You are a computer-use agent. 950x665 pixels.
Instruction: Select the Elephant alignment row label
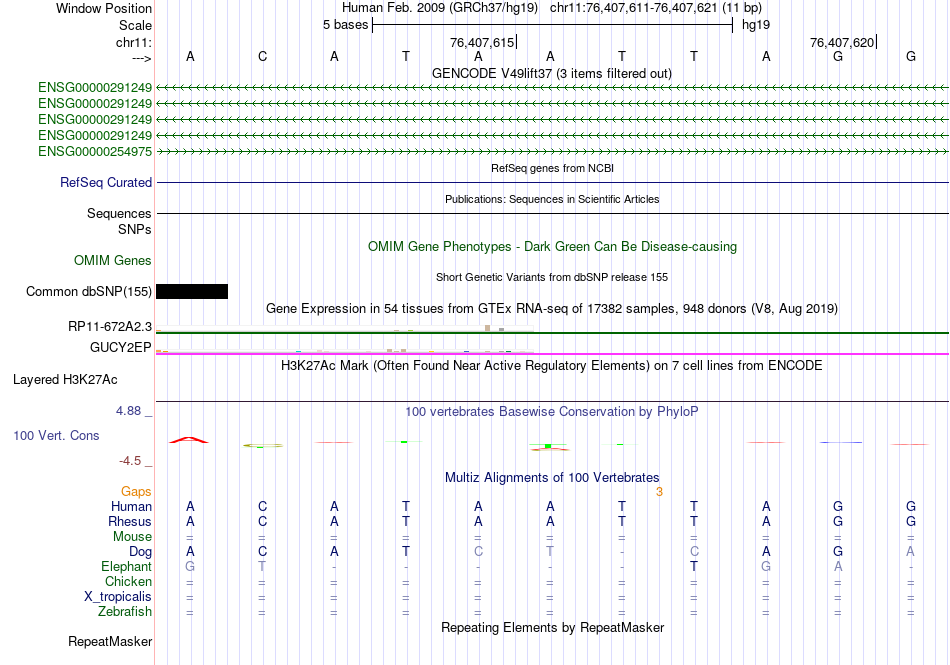(127, 566)
